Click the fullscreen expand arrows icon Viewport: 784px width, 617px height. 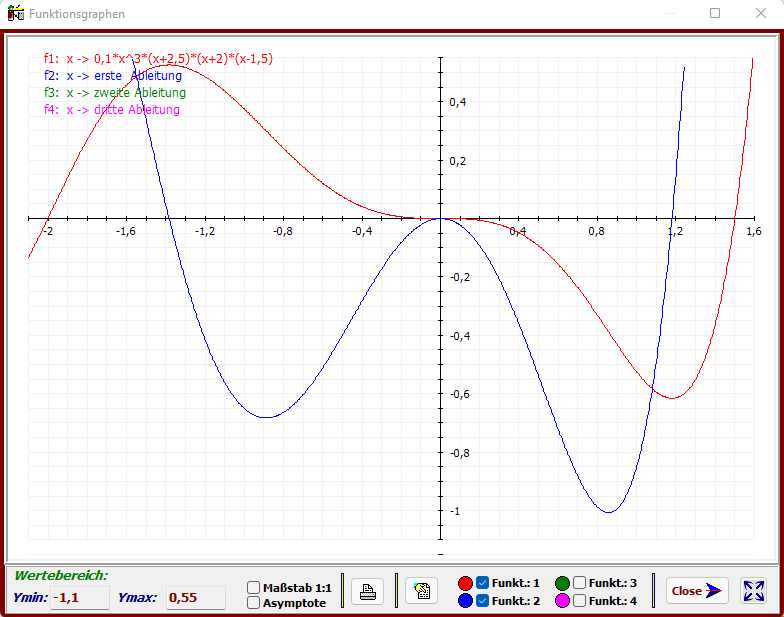753,591
